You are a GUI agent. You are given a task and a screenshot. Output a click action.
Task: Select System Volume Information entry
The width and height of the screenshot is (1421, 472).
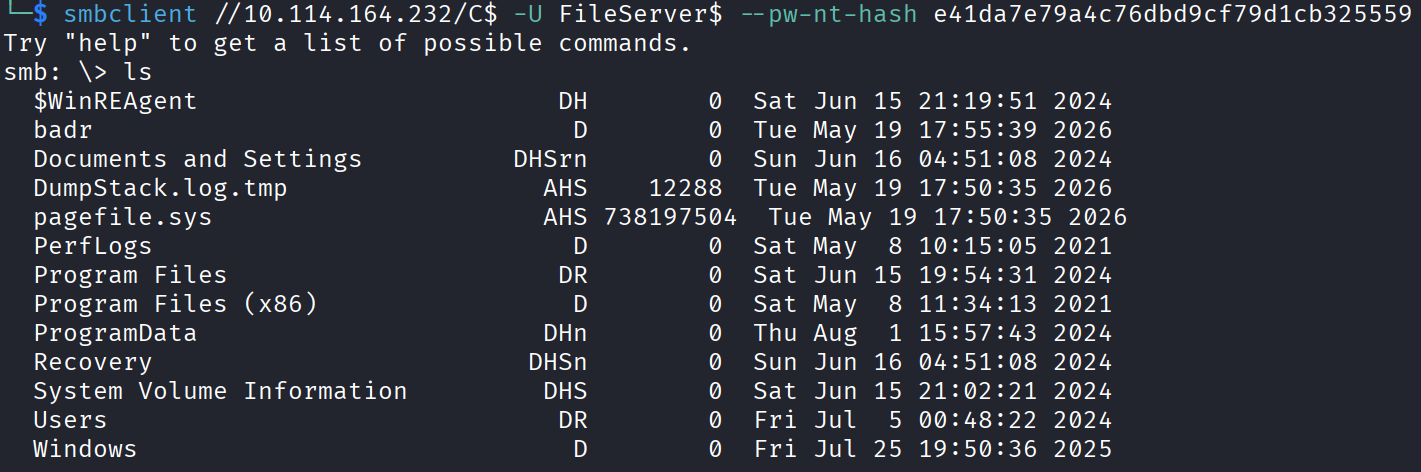pos(220,391)
